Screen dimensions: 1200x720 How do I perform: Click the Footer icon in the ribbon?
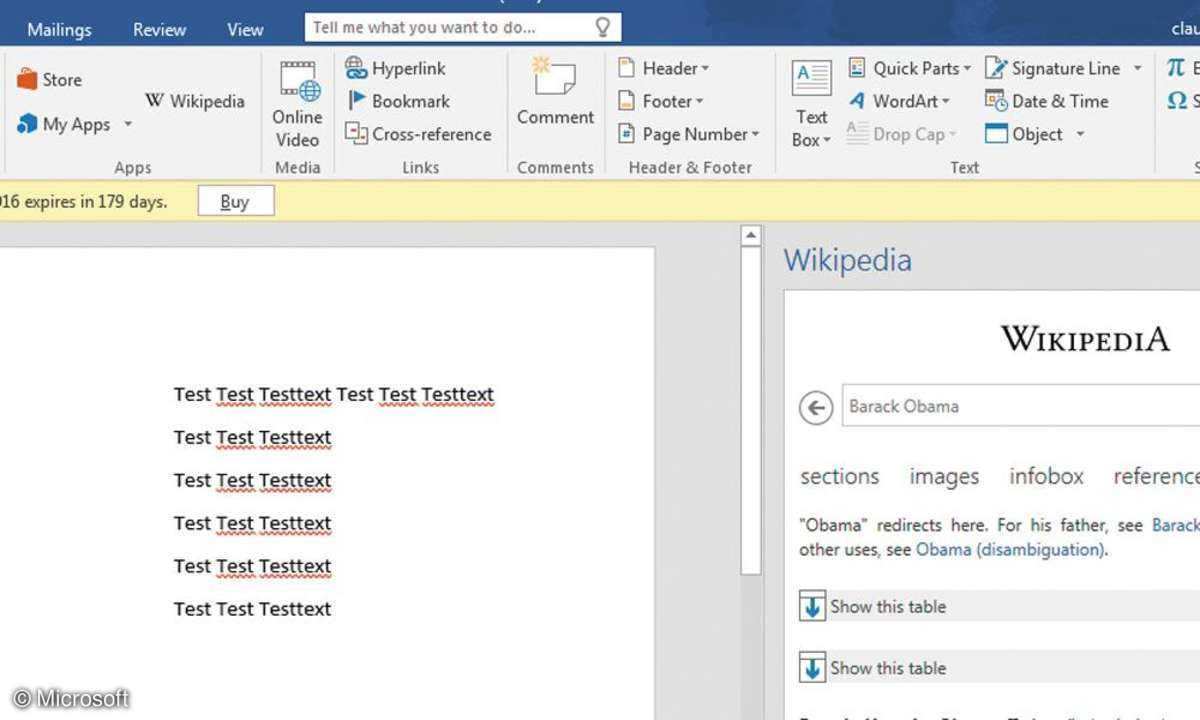pos(627,101)
